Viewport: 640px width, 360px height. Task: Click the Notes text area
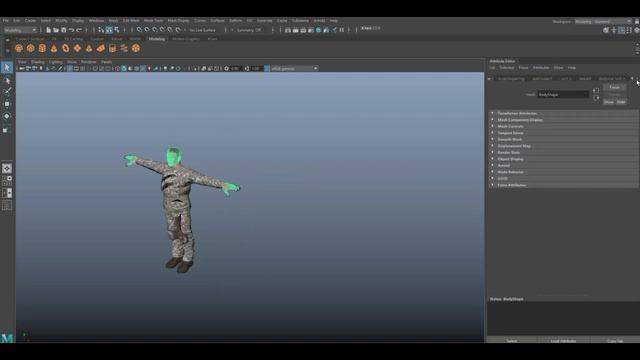pos(563,319)
